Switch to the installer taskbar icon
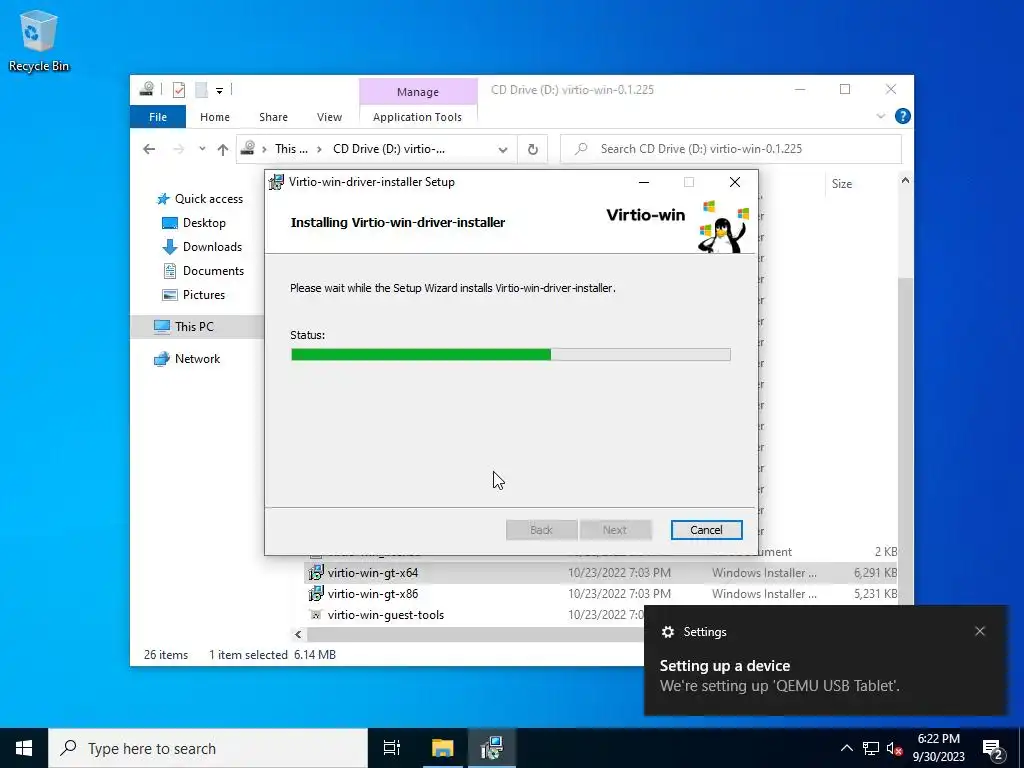The height and width of the screenshot is (768, 1024). (x=491, y=748)
